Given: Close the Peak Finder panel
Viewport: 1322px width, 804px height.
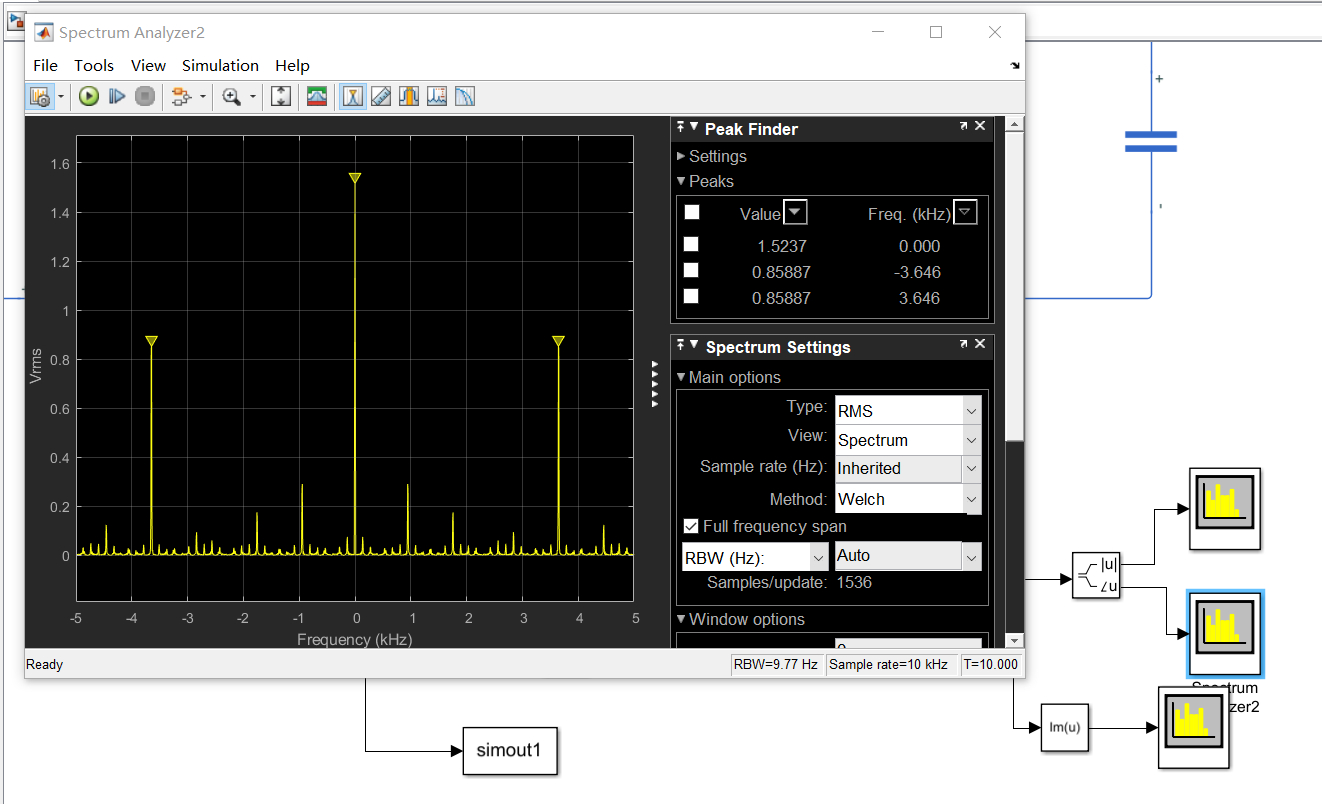Looking at the screenshot, I should (x=980, y=127).
